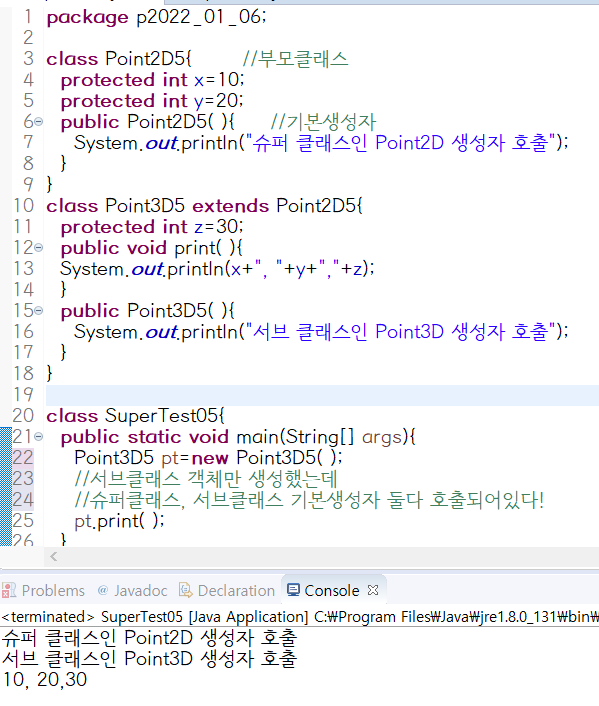Click the args parameter on line 21
Screen dimensions: 599x706
click(382, 437)
